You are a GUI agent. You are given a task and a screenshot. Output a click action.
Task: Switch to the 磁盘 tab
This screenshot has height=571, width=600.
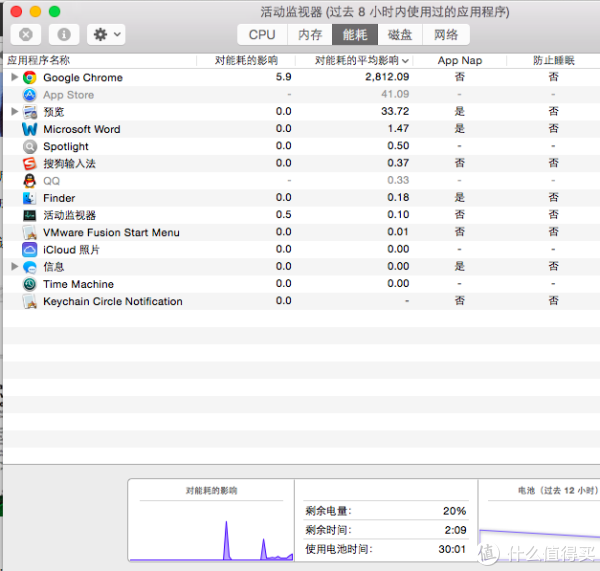tap(400, 35)
